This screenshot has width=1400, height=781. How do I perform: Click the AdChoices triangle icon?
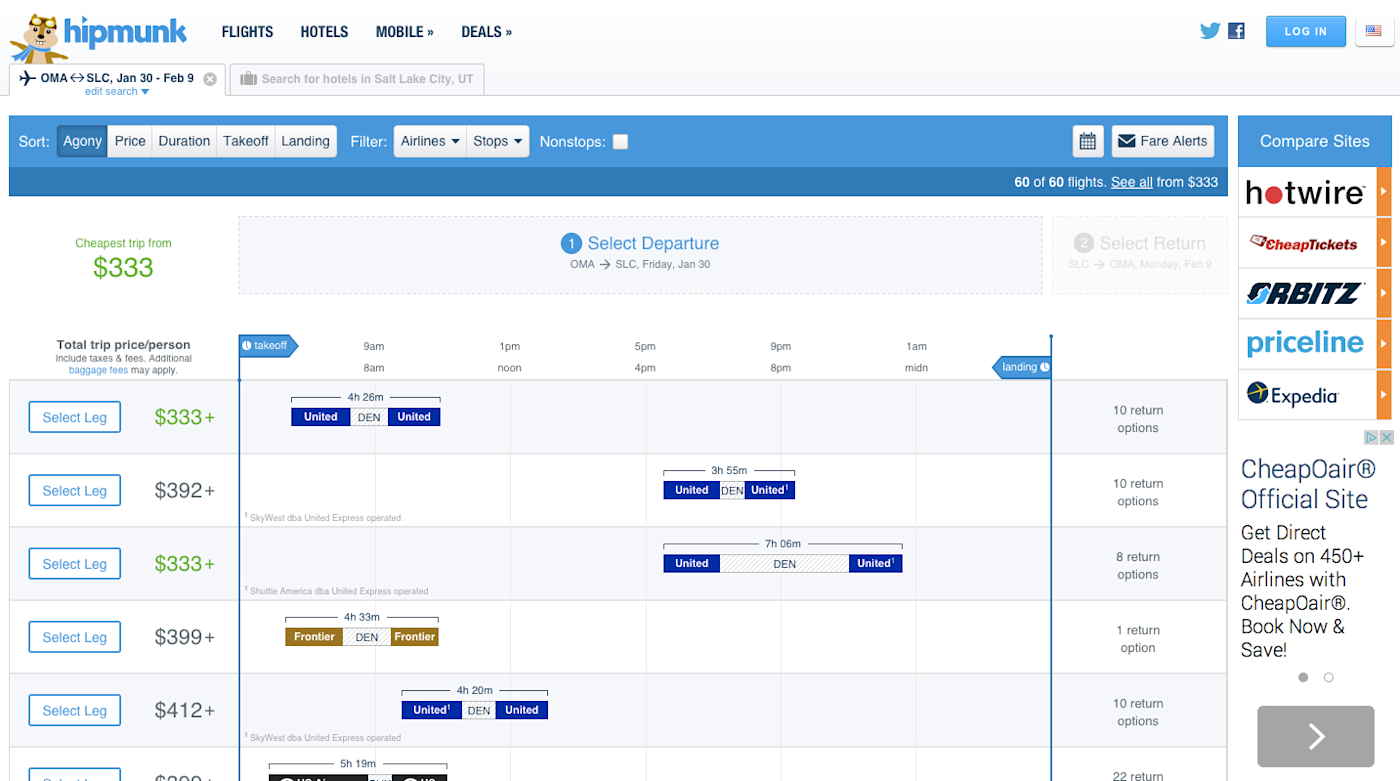point(1372,437)
